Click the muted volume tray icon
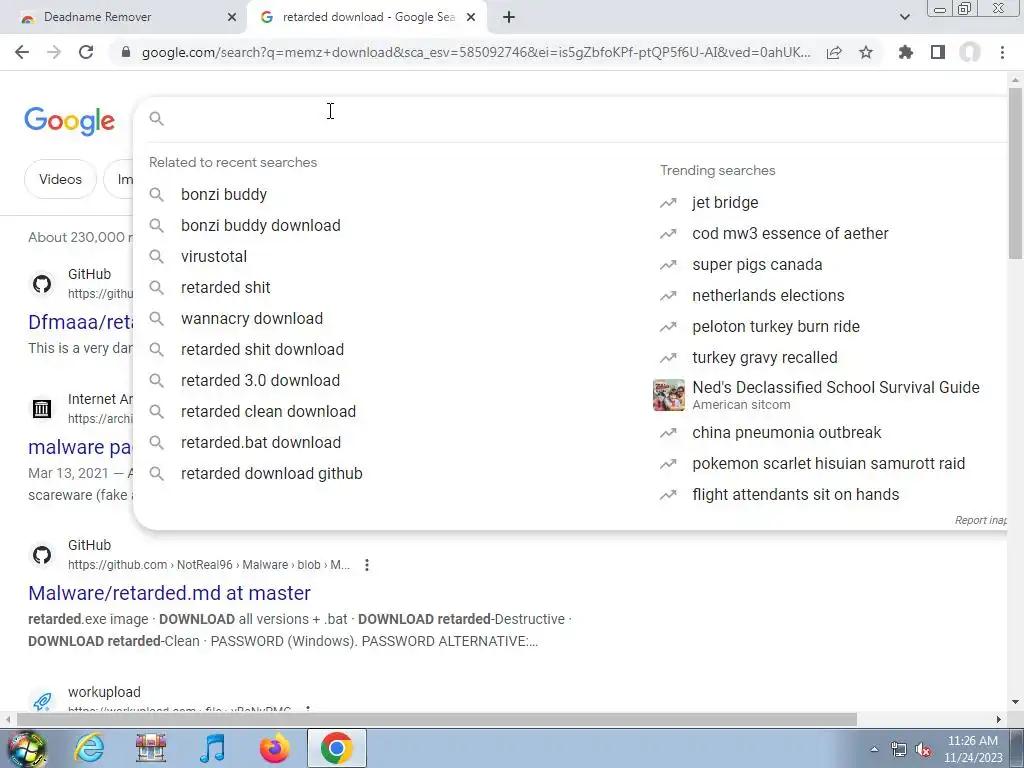 tap(923, 750)
